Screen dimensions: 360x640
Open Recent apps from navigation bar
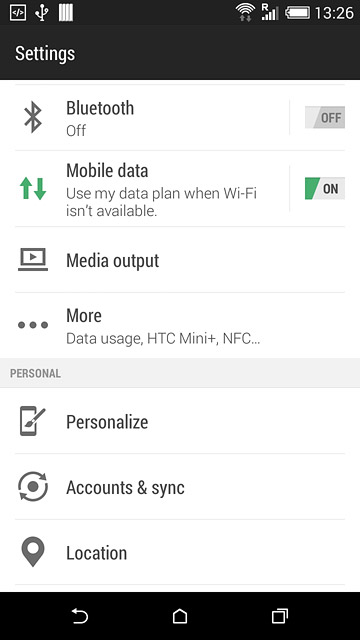click(x=280, y=616)
